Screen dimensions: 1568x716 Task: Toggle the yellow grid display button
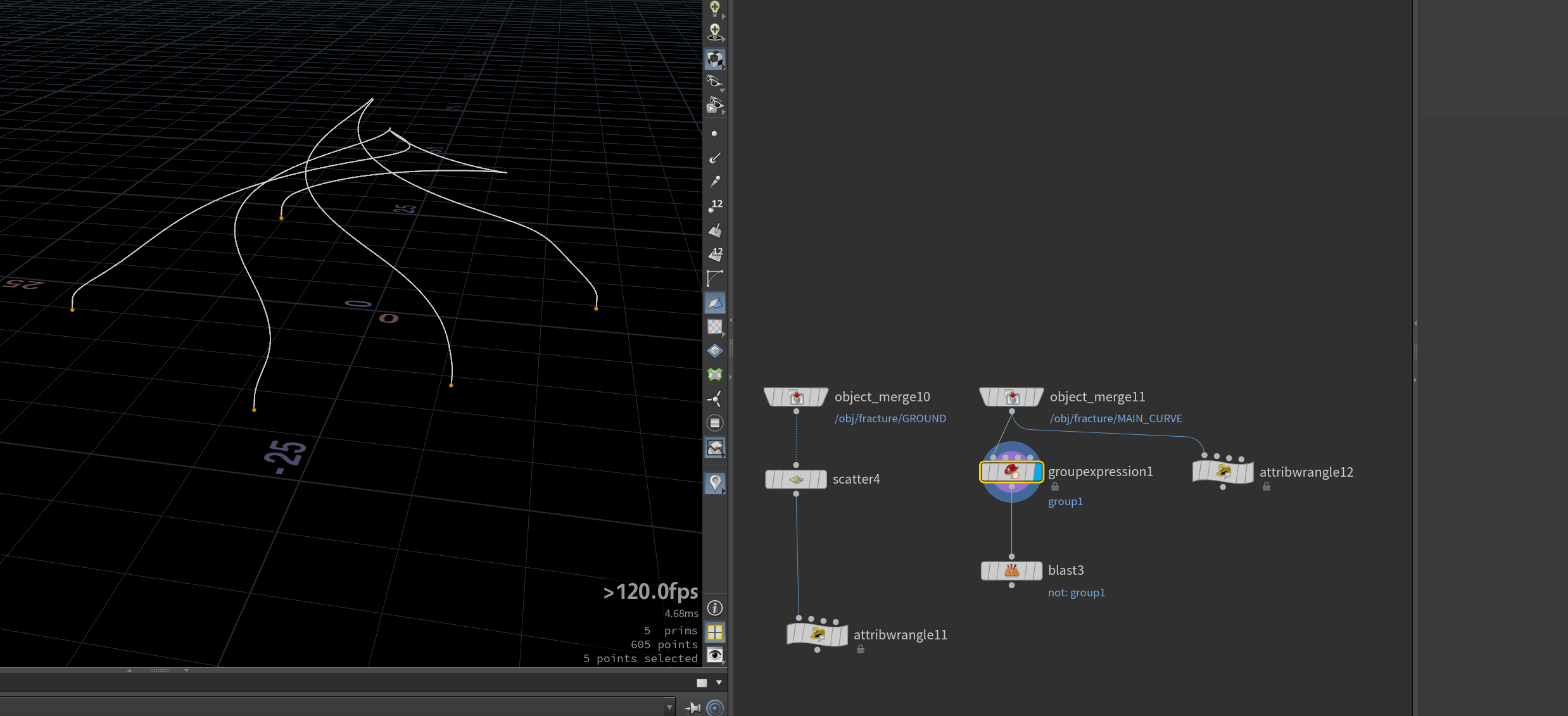coord(715,632)
